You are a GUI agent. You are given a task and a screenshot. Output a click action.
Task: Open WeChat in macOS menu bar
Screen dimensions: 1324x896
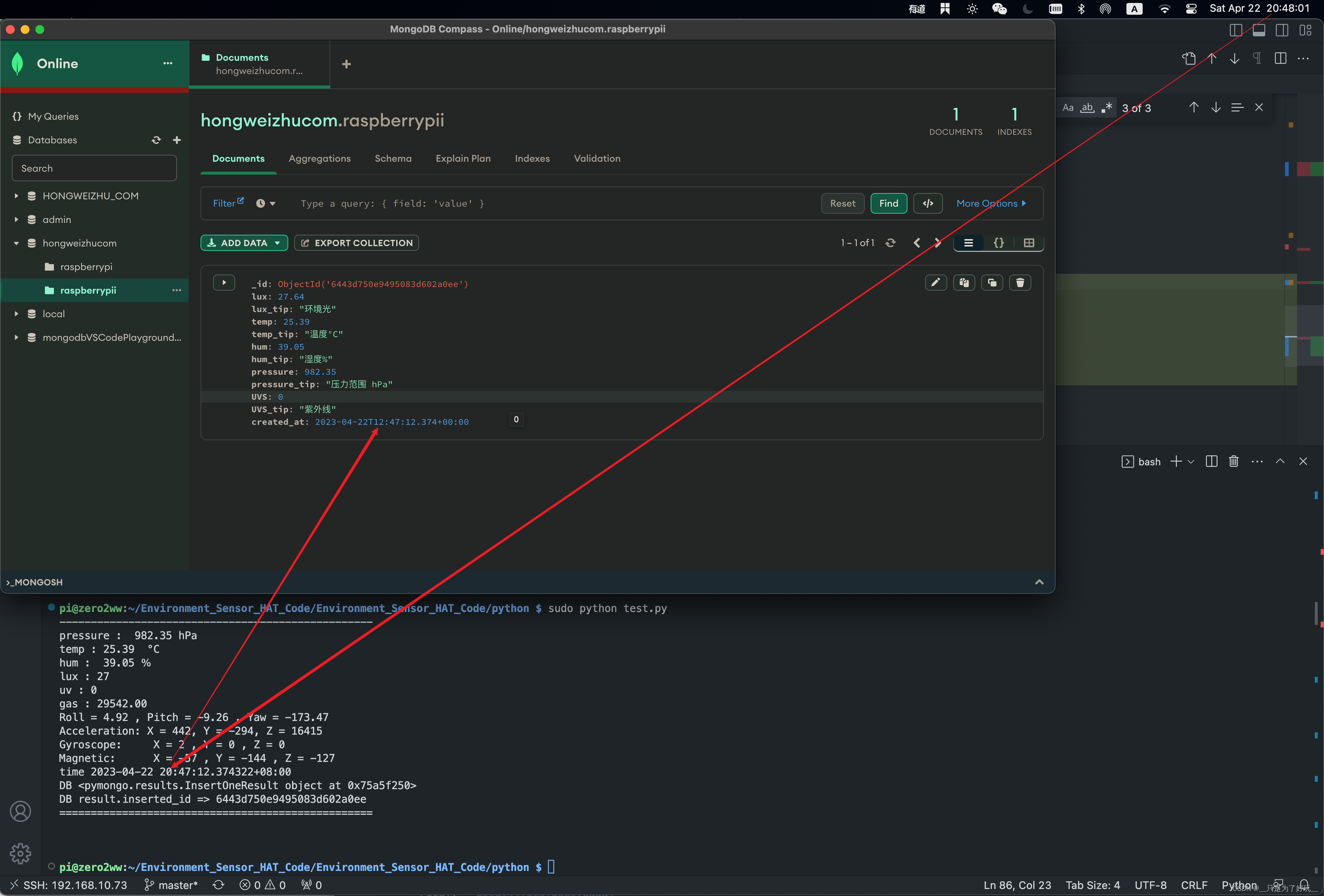point(1000,8)
